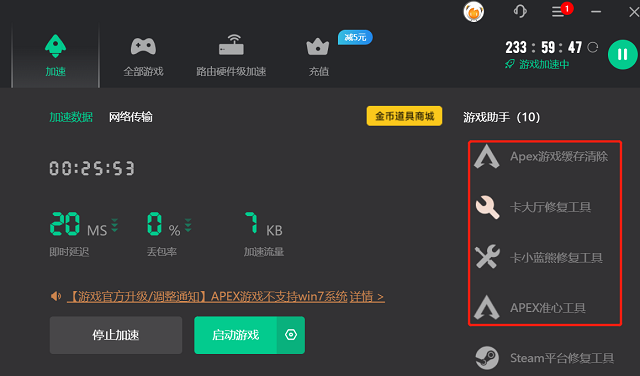
Task: Refresh the remaining time counter
Action: 593,47
